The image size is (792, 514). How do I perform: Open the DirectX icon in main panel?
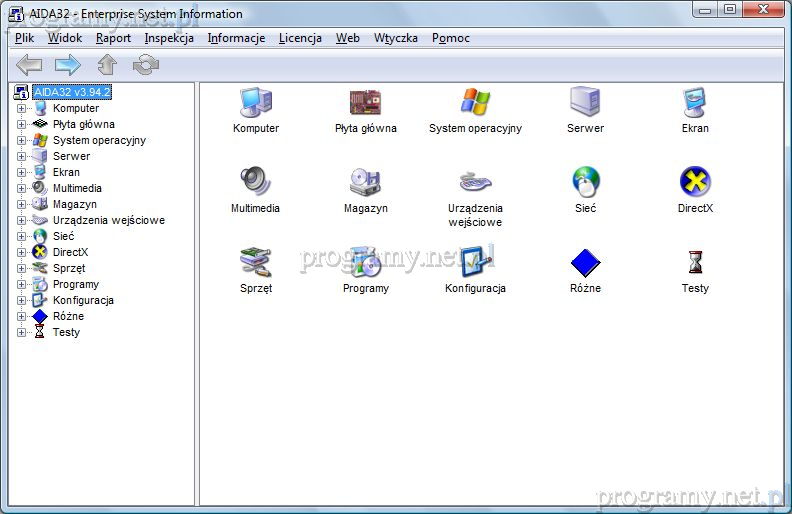tap(695, 183)
